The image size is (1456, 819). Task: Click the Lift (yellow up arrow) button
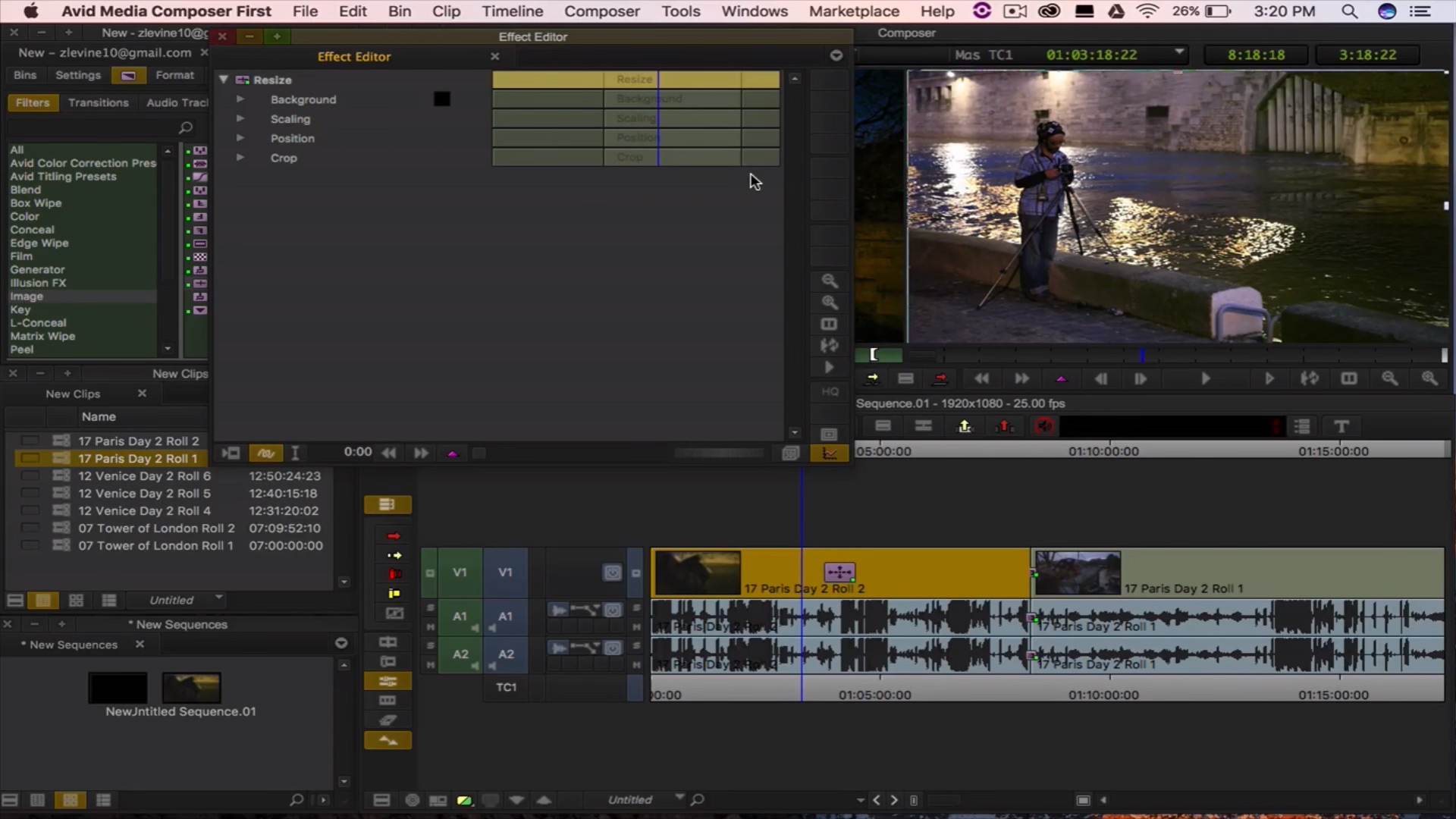point(965,426)
